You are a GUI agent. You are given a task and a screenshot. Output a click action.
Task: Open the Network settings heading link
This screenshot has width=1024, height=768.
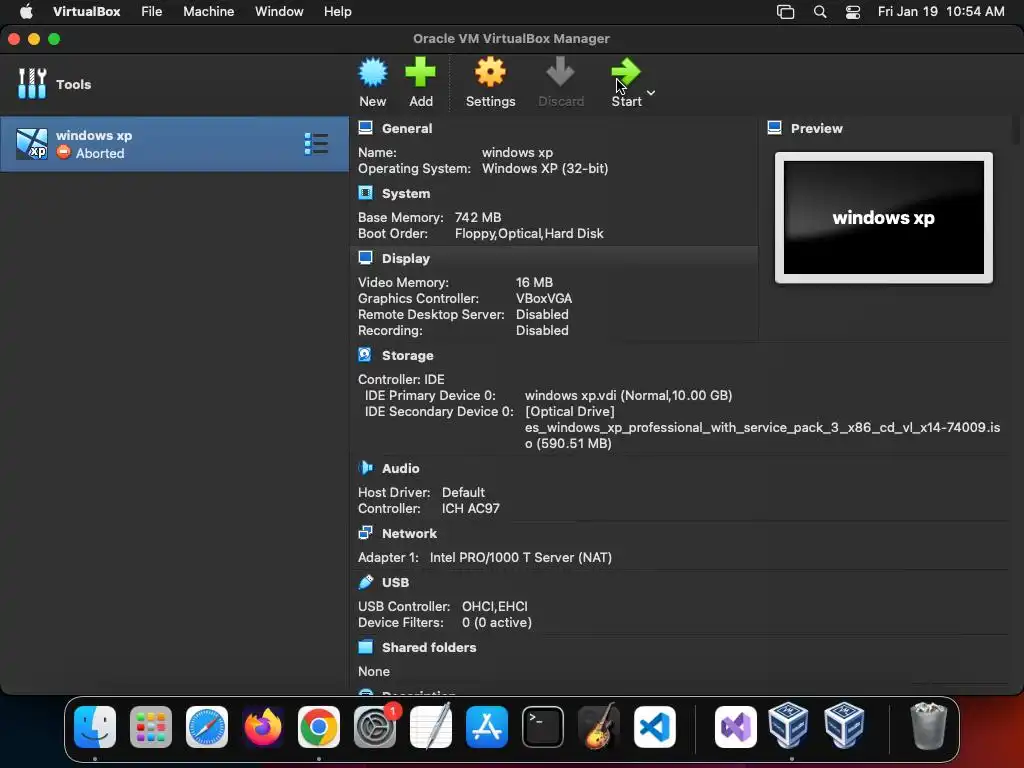click(409, 534)
